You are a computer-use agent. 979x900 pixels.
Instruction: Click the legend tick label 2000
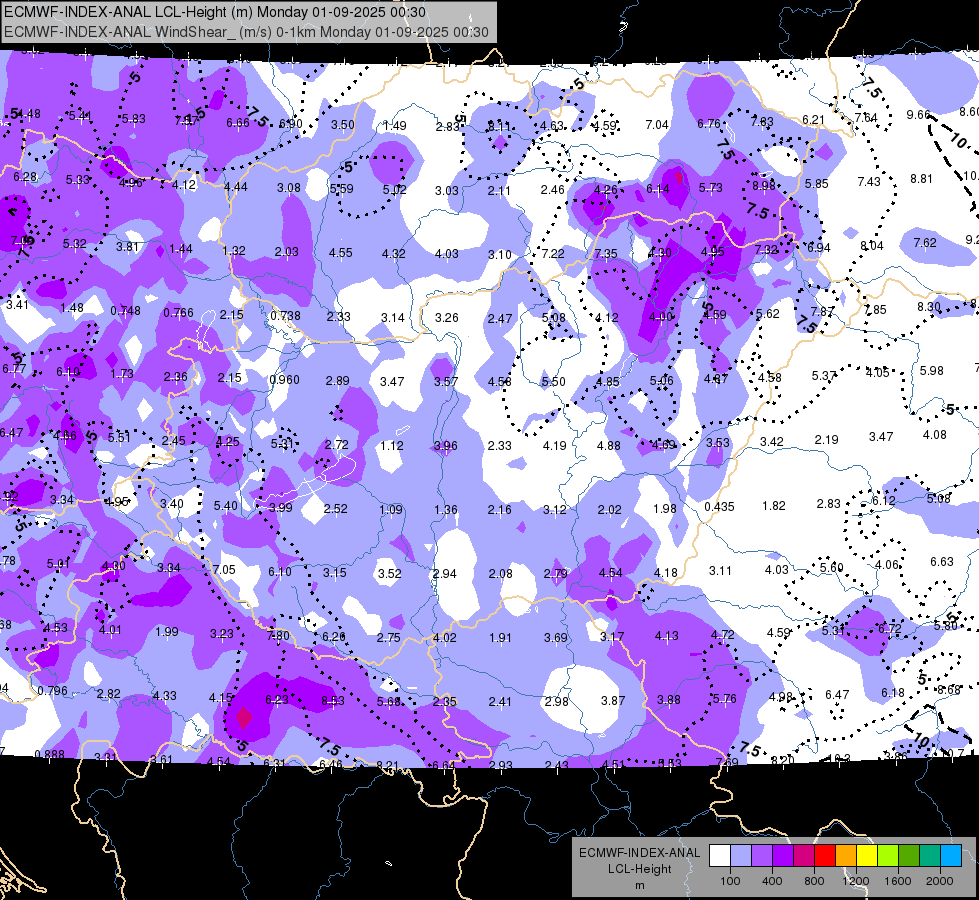coord(940,881)
